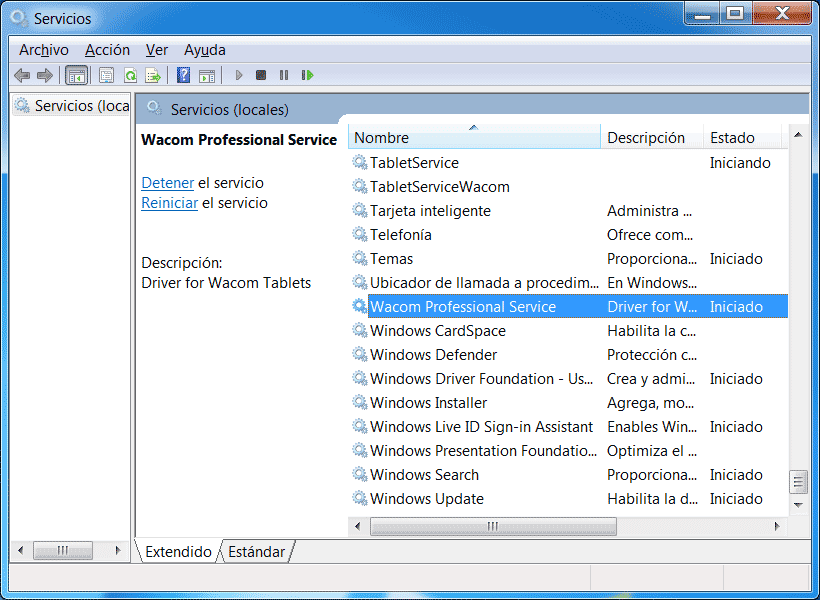Screen dimensions: 820x600
Task: Select the Windows Search service name
Action: [x=424, y=475]
